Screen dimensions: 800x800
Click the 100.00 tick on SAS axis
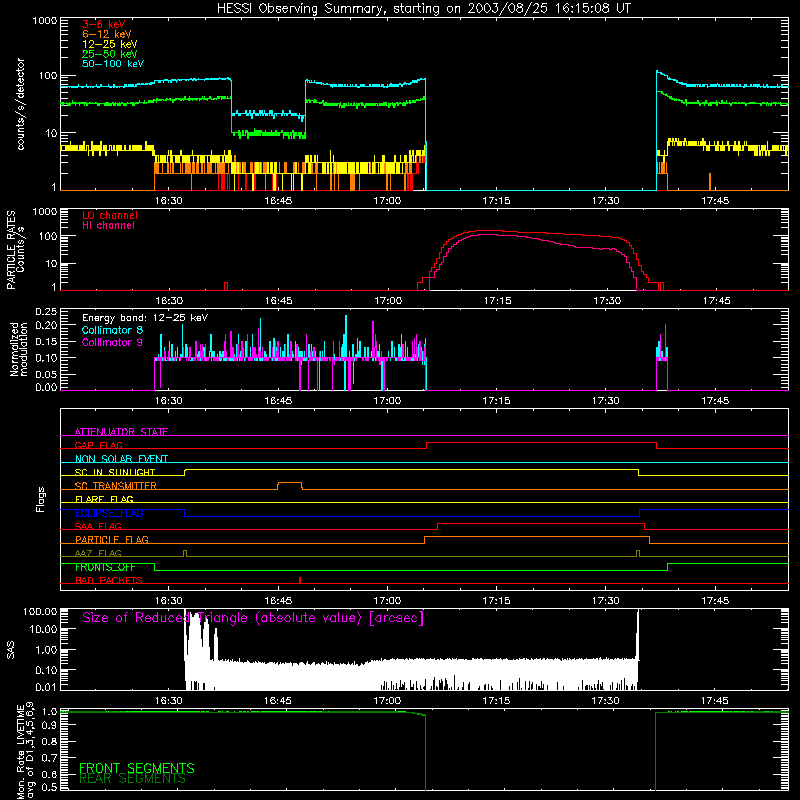40,611
